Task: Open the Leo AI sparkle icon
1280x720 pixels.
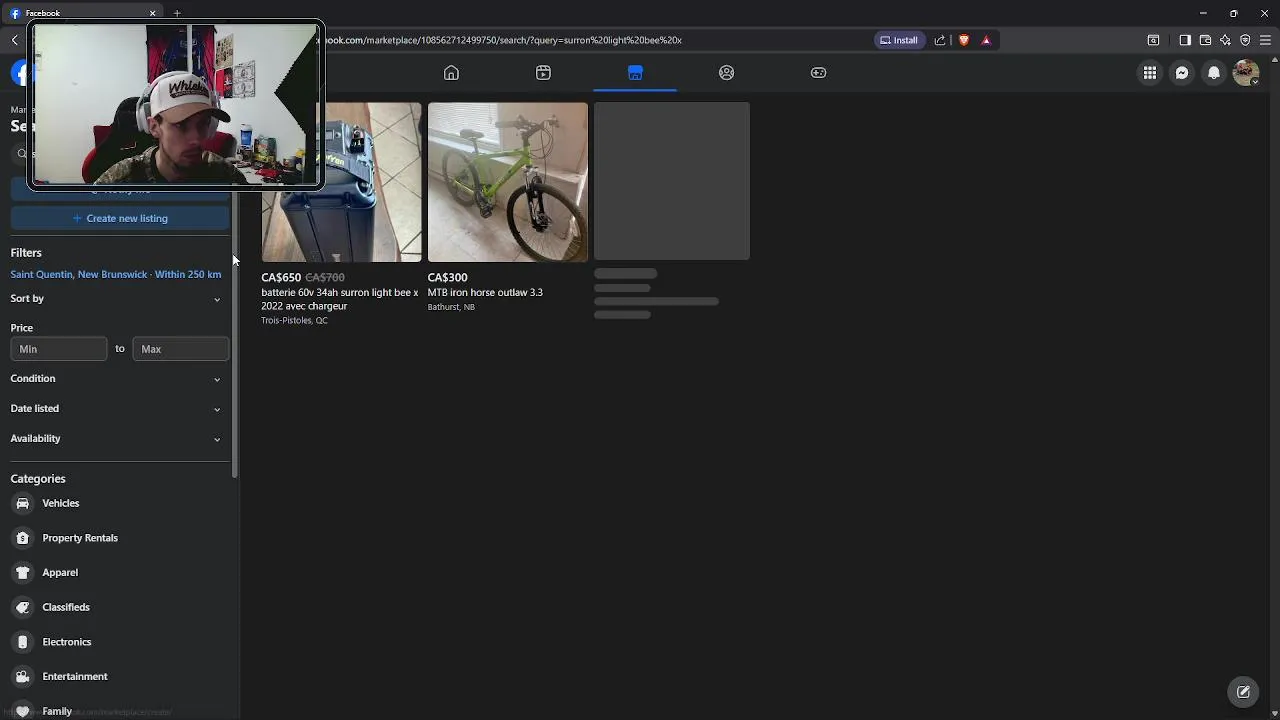Action: (1225, 40)
